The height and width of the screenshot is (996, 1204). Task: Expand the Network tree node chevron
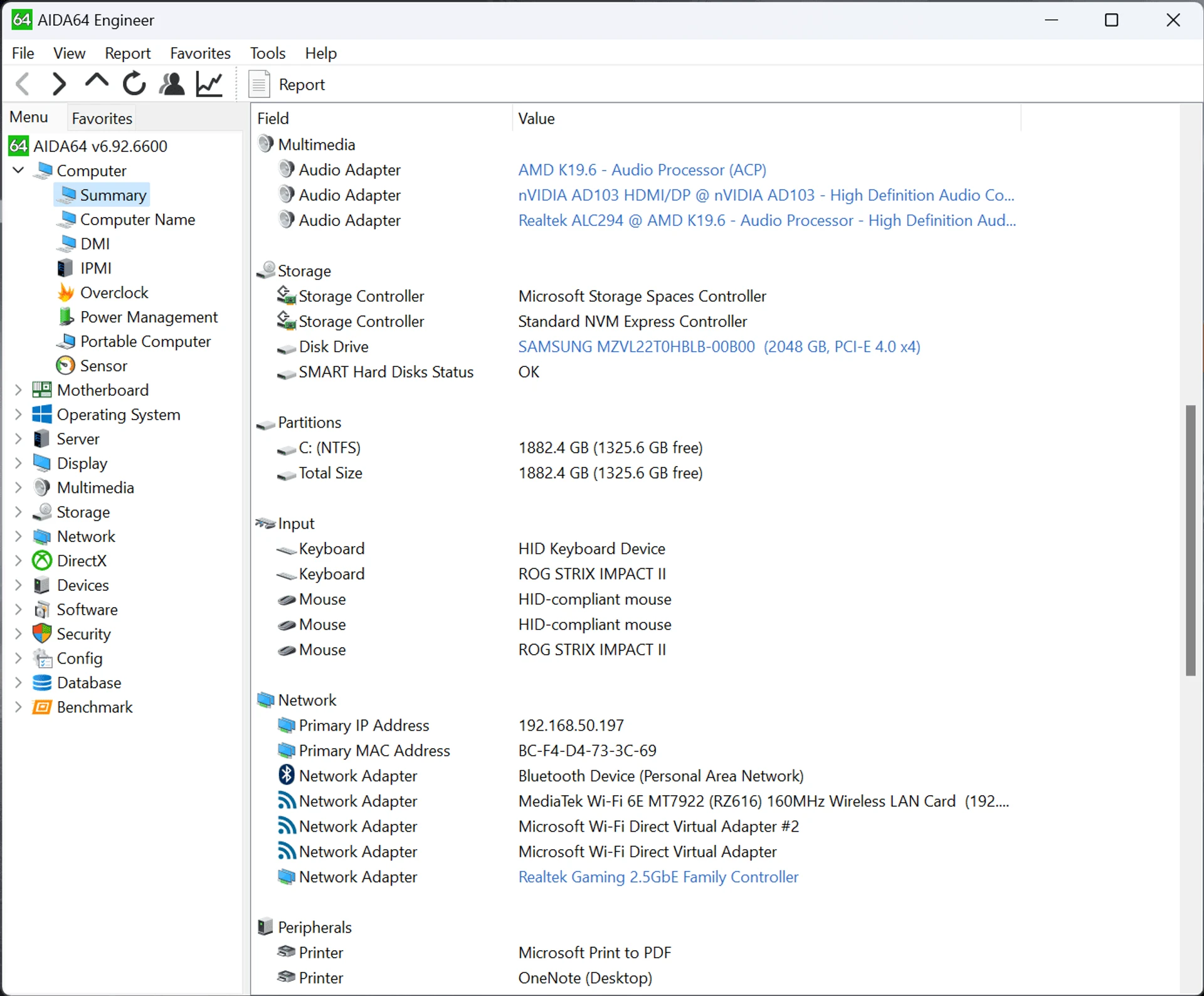pyautogui.click(x=19, y=537)
